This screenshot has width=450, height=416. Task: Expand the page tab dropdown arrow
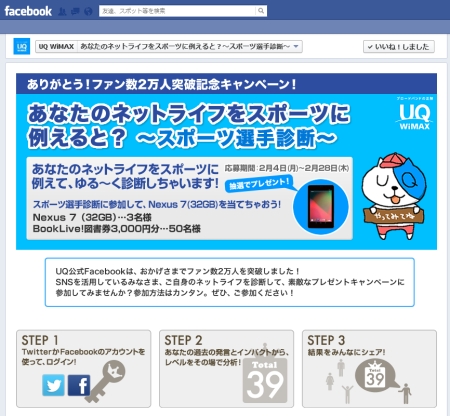(x=296, y=47)
